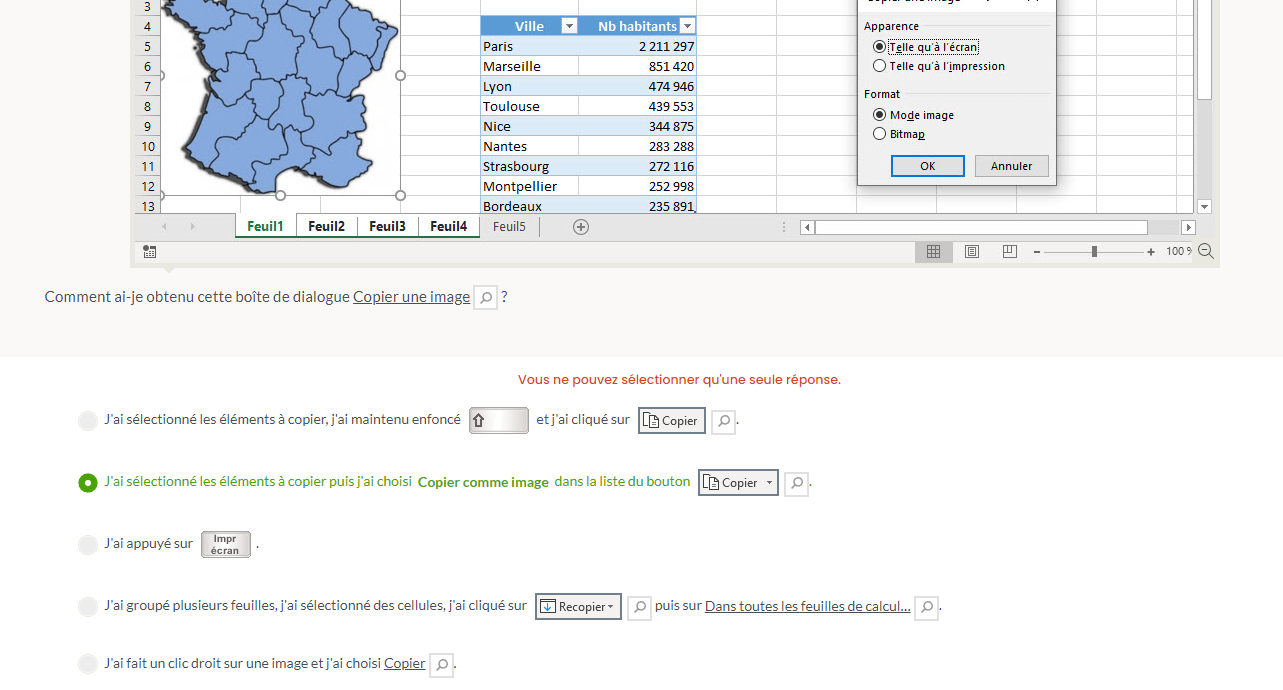Click Page Break Preview view icon
Viewport: 1283px width, 690px height.
1009,252
